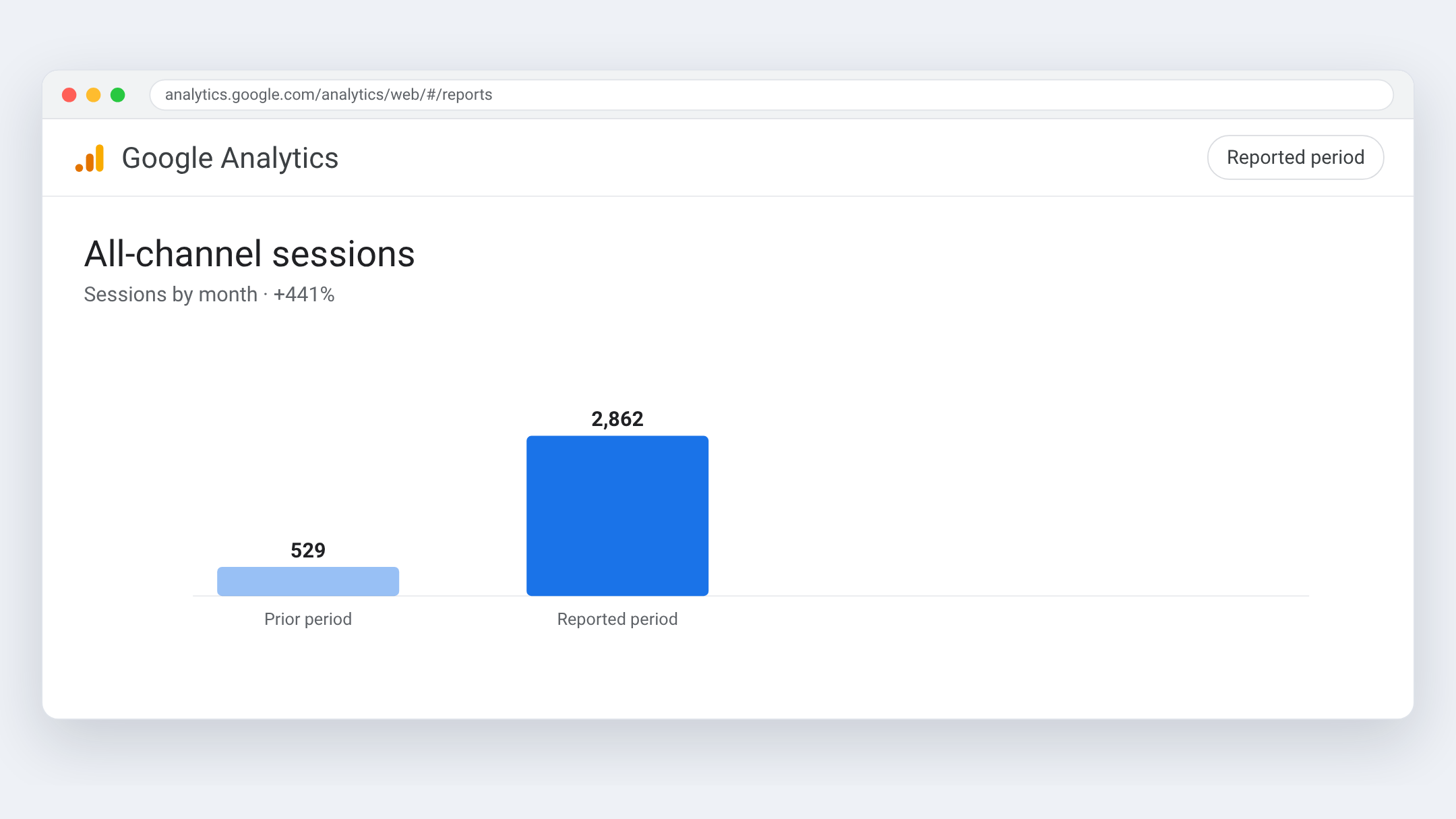Click the browser address bar URL field
1456x819 pixels.
click(771, 95)
